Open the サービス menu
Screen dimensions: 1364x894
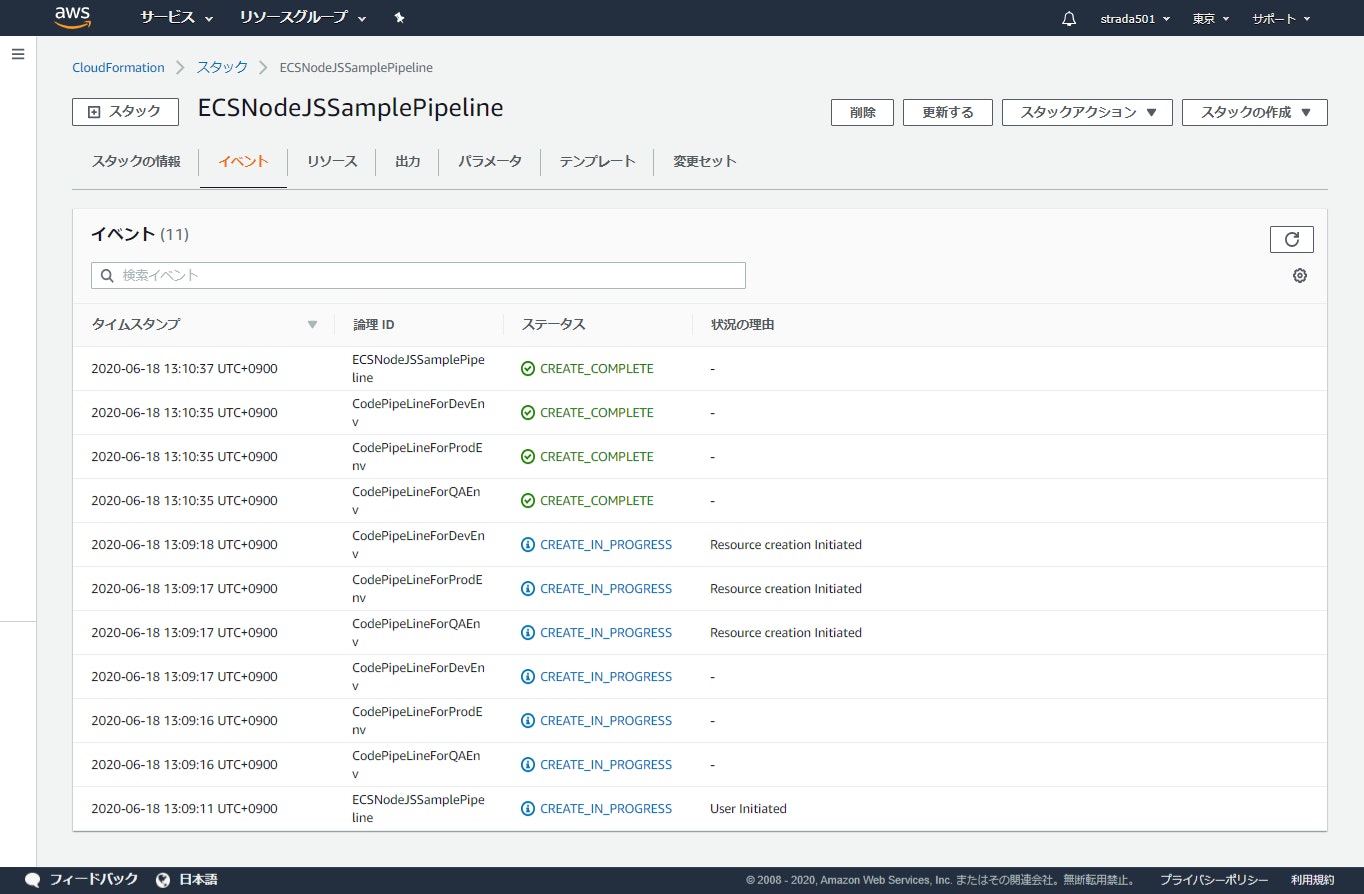click(x=168, y=17)
